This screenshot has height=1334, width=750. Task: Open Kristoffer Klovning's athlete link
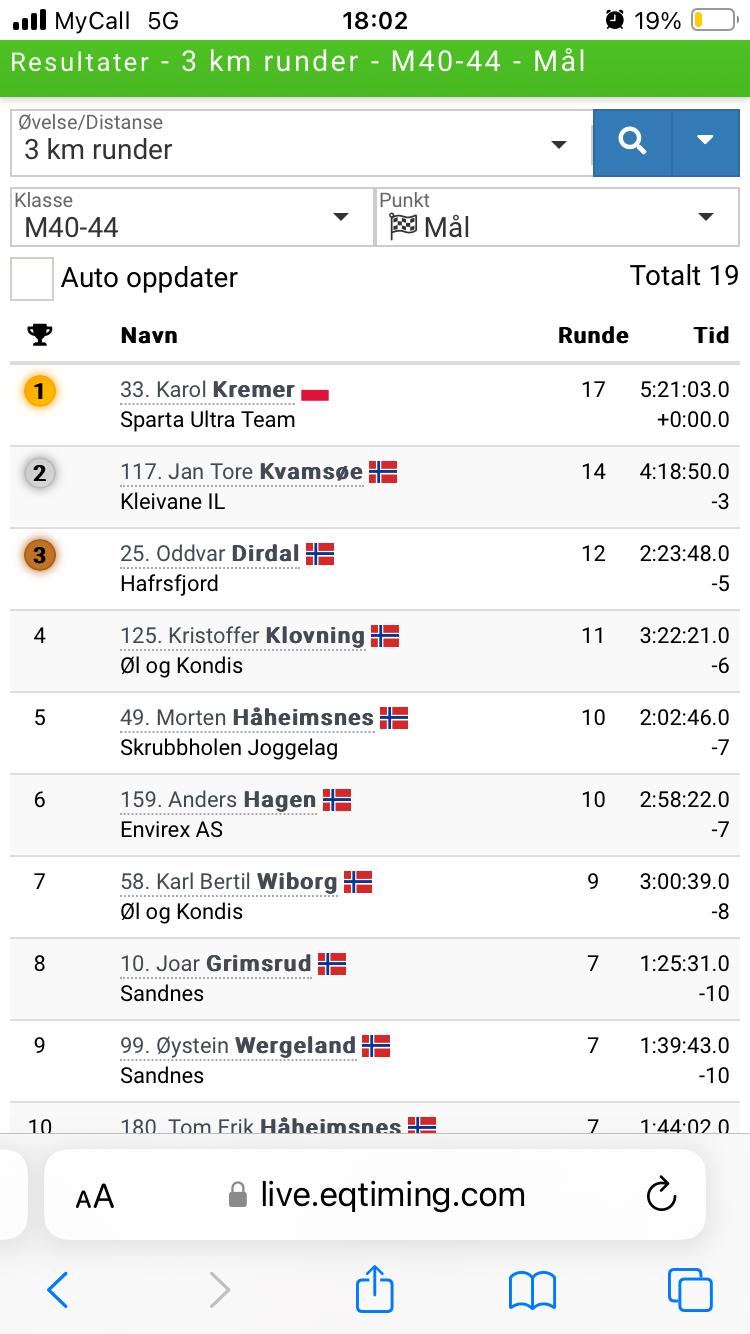point(242,636)
